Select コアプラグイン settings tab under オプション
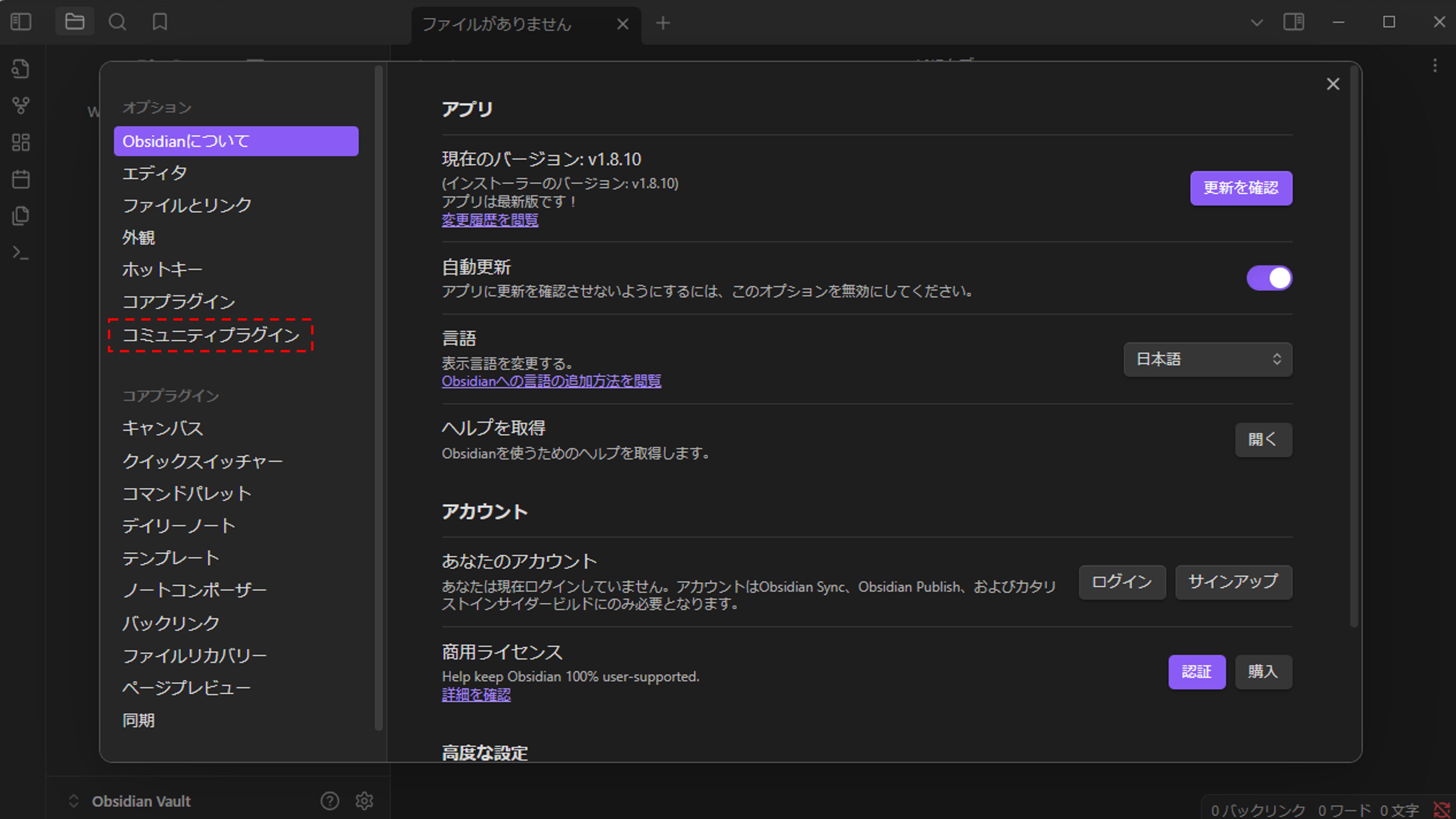 (x=236, y=303)
